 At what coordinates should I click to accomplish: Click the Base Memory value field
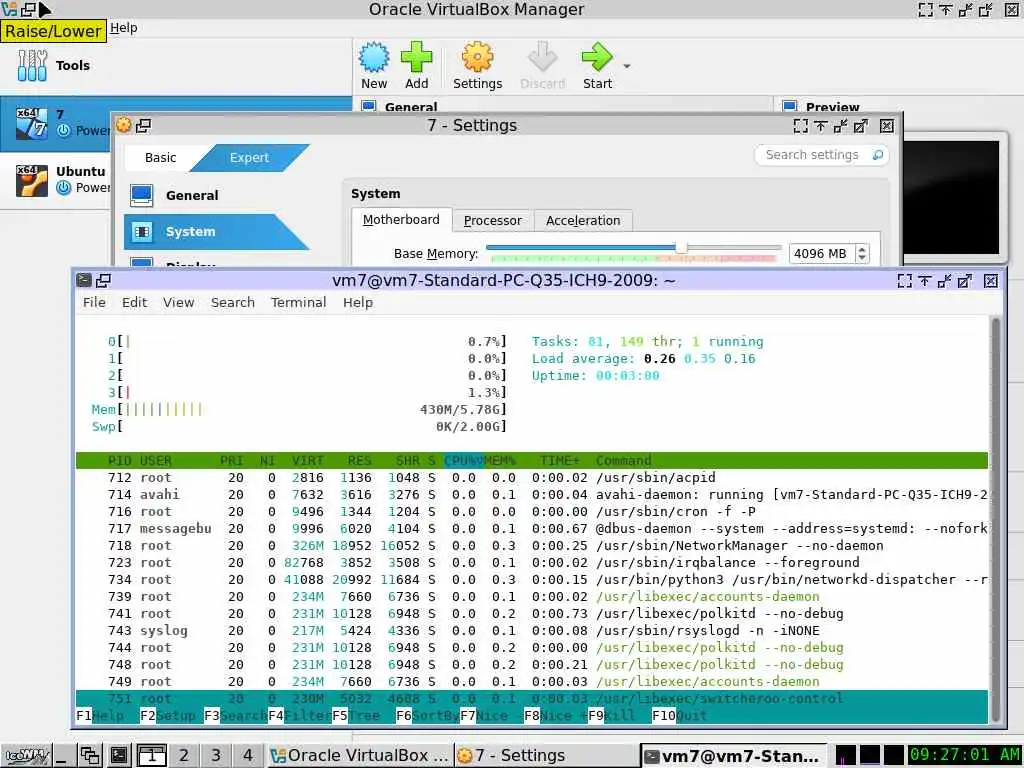(x=821, y=253)
